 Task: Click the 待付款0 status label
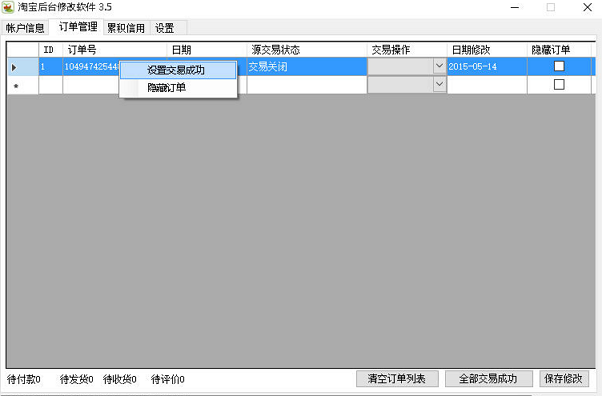(x=24, y=379)
